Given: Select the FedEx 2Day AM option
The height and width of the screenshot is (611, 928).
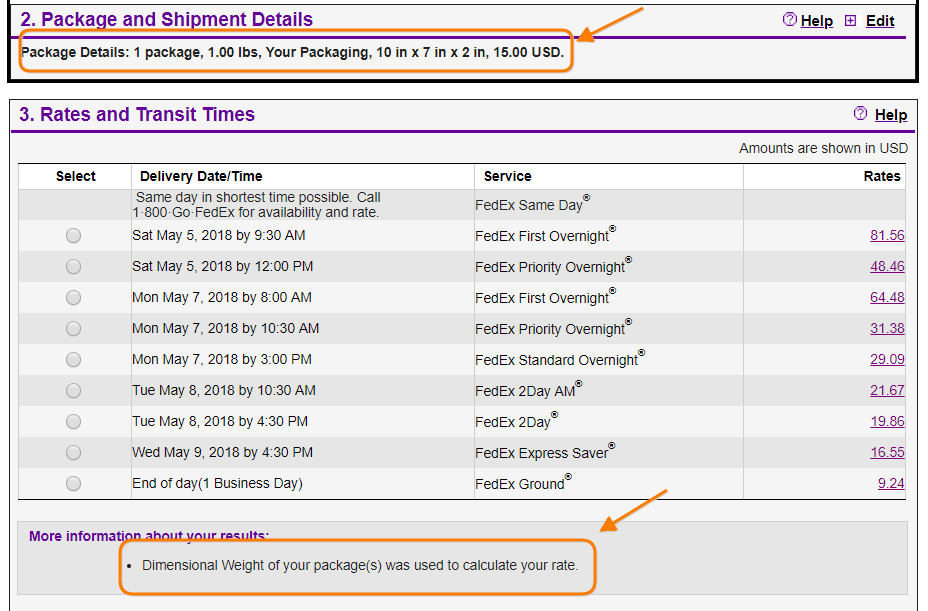Looking at the screenshot, I should point(72,389).
